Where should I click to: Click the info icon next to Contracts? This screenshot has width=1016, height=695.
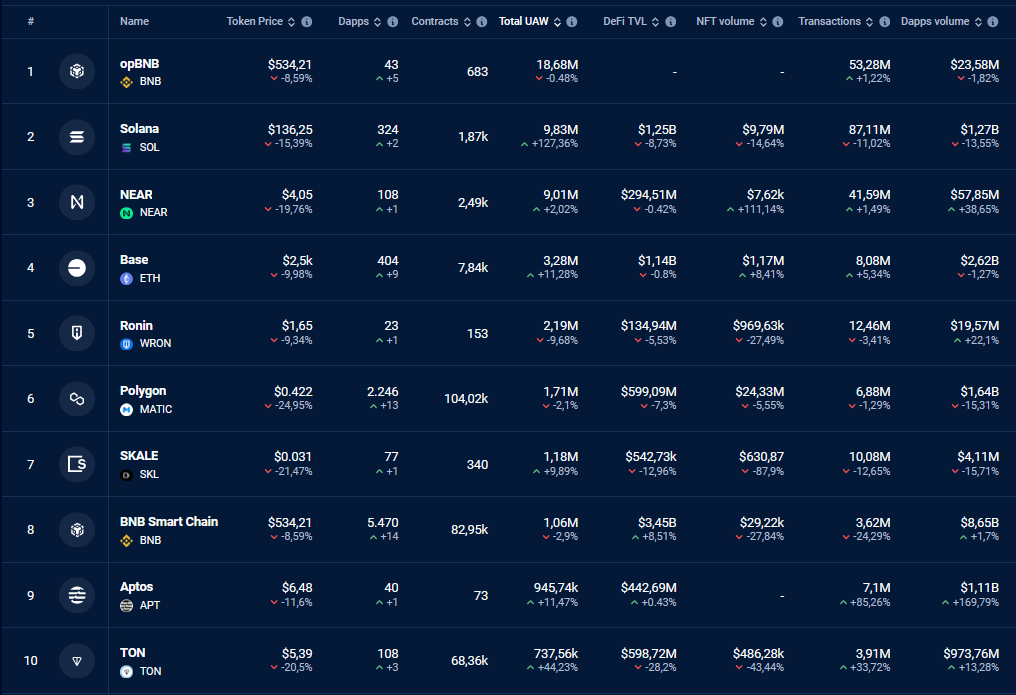(x=481, y=21)
